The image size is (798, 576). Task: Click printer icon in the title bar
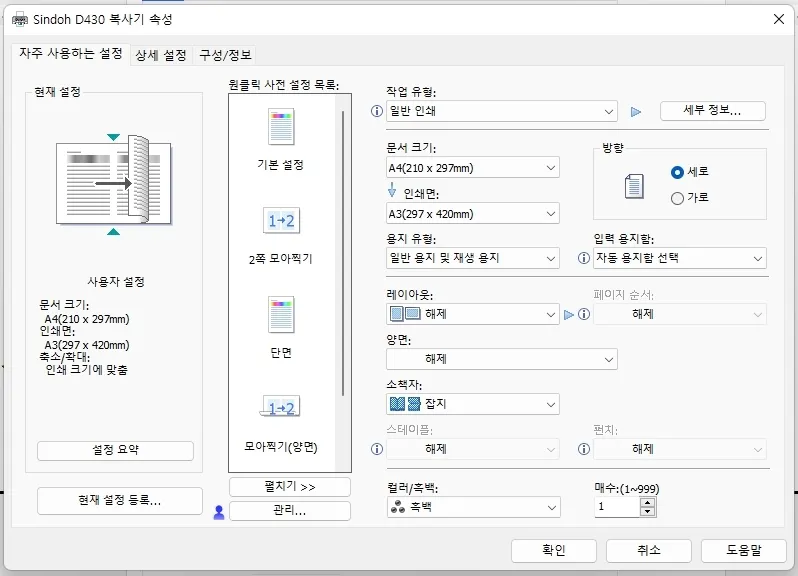tap(20, 20)
